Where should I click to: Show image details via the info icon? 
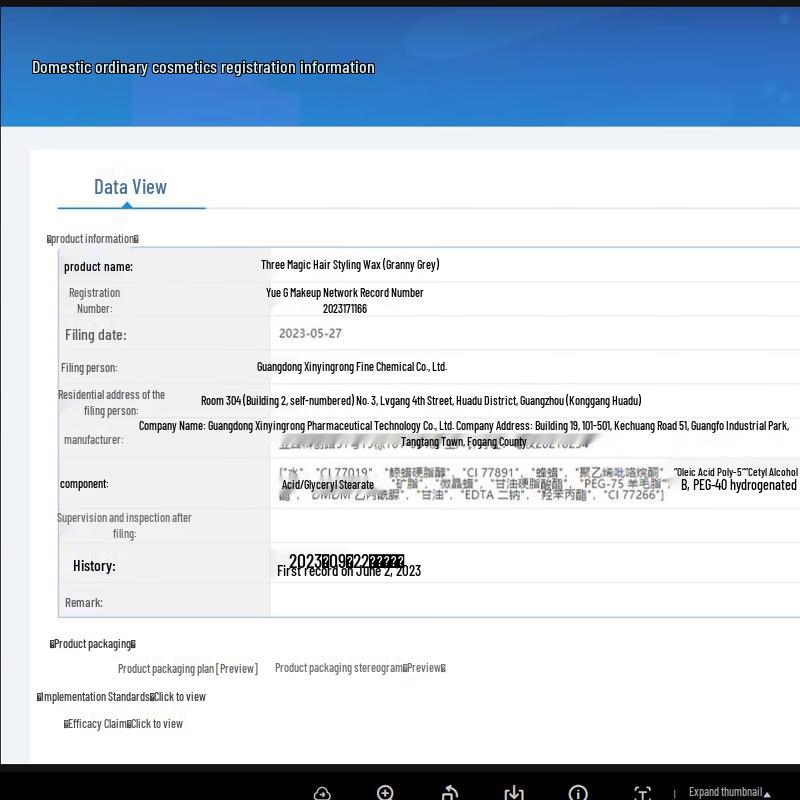coord(578,793)
